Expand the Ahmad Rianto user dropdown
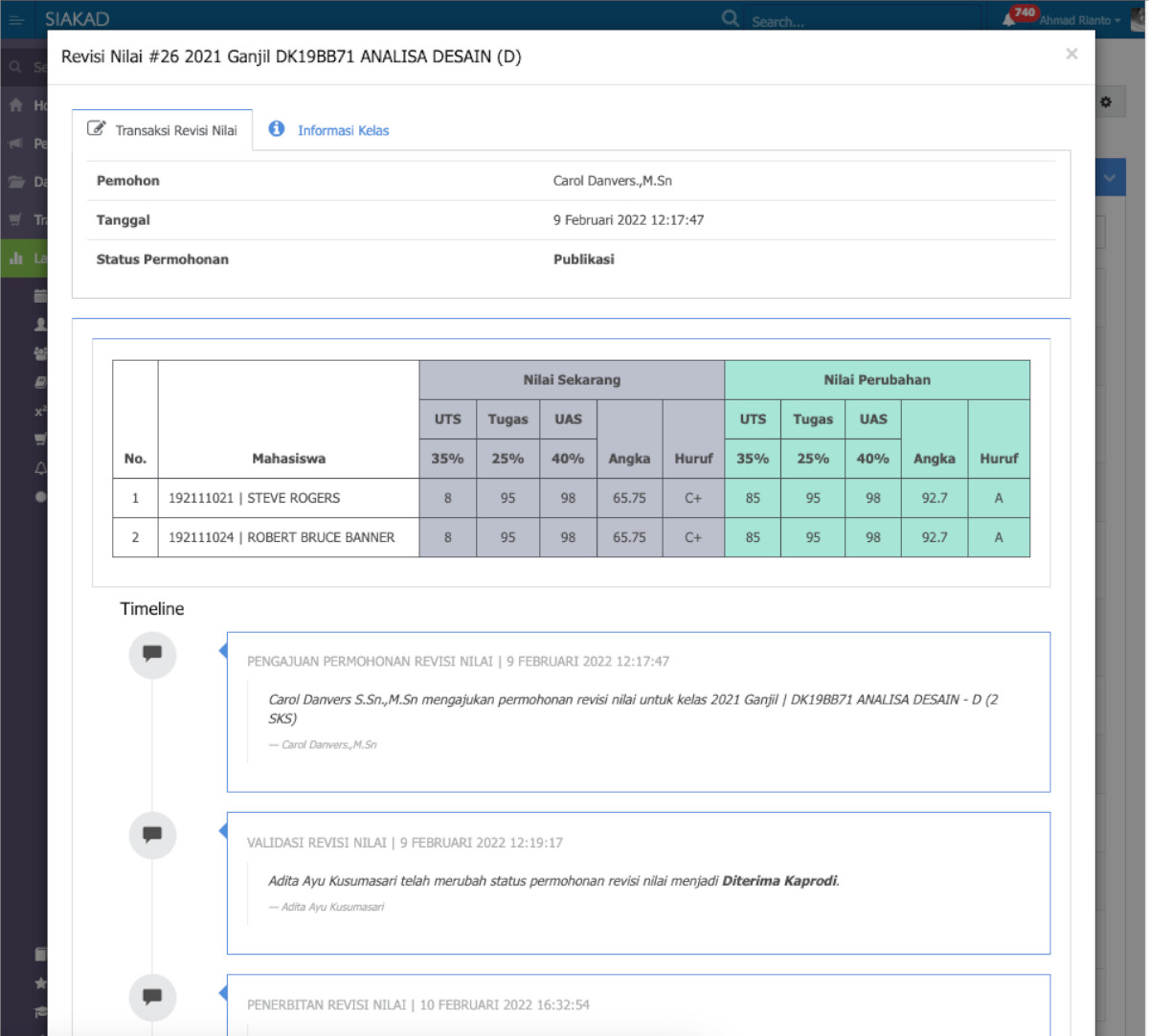 [1079, 20]
